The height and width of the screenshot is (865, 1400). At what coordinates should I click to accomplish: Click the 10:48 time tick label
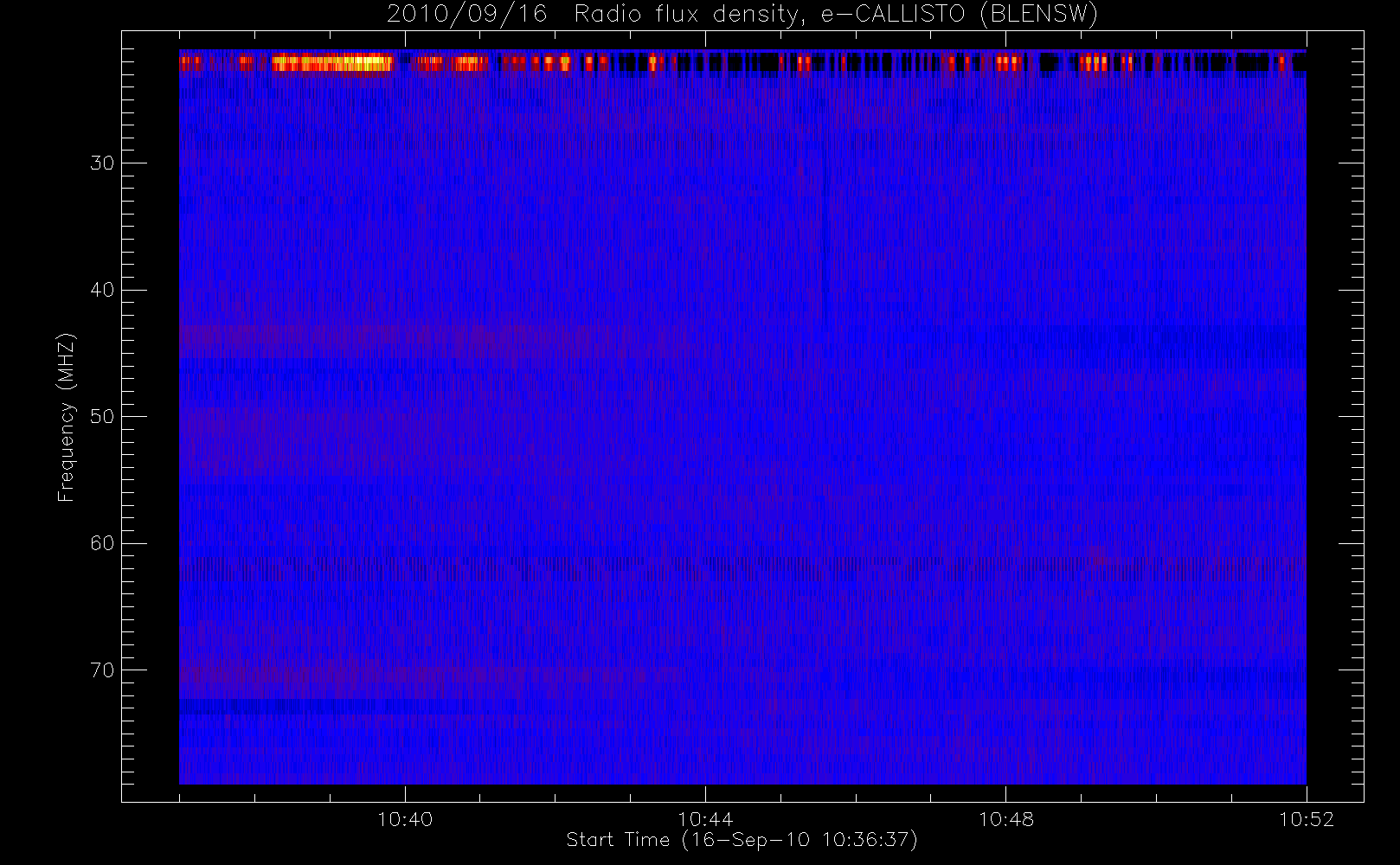click(x=1006, y=819)
